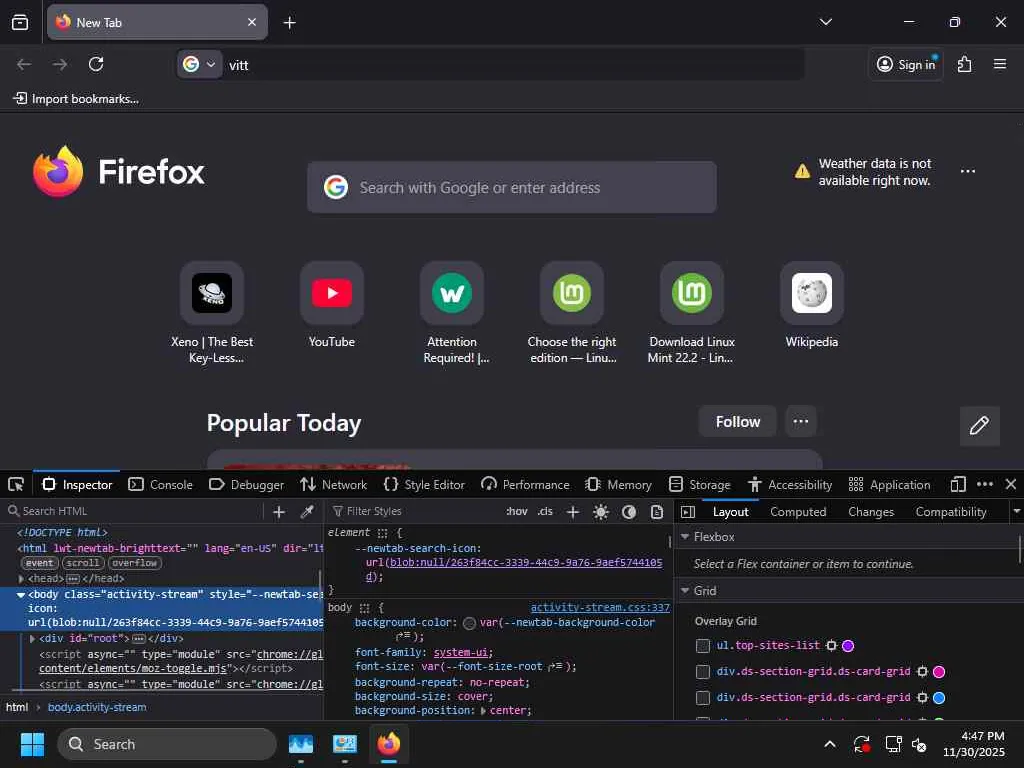Open the Computed sidebar tab

tap(798, 512)
